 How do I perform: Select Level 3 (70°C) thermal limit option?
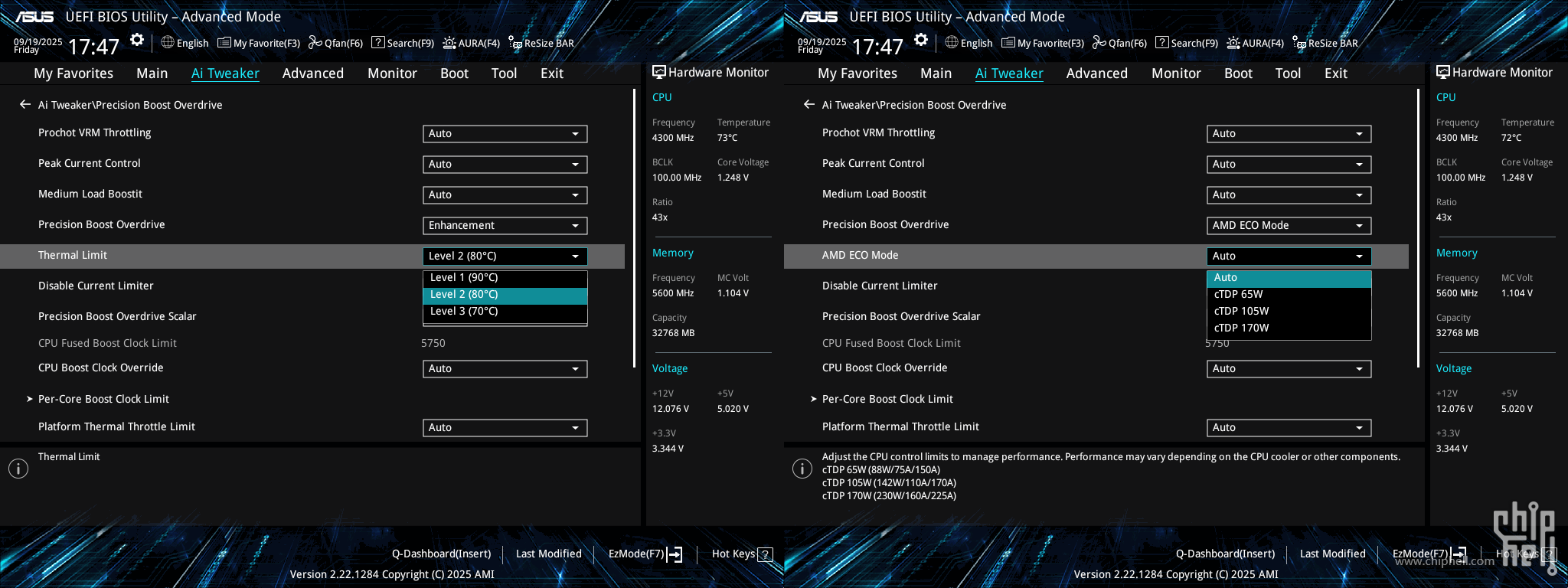tap(505, 312)
